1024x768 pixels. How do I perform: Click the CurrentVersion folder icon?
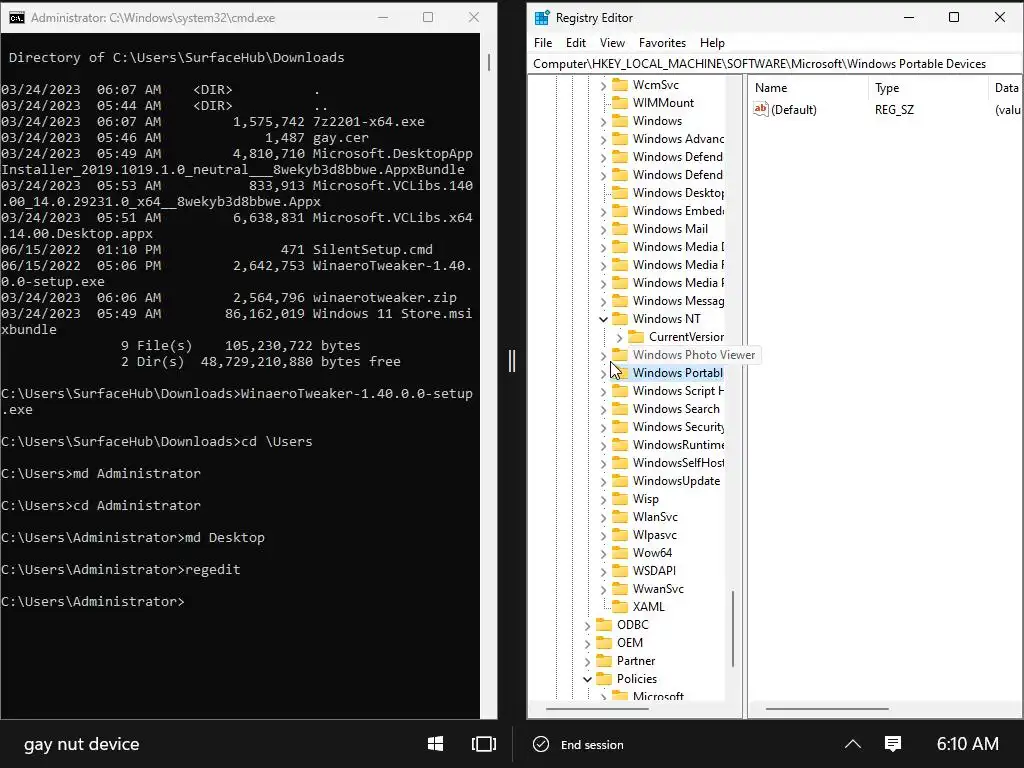click(x=636, y=337)
